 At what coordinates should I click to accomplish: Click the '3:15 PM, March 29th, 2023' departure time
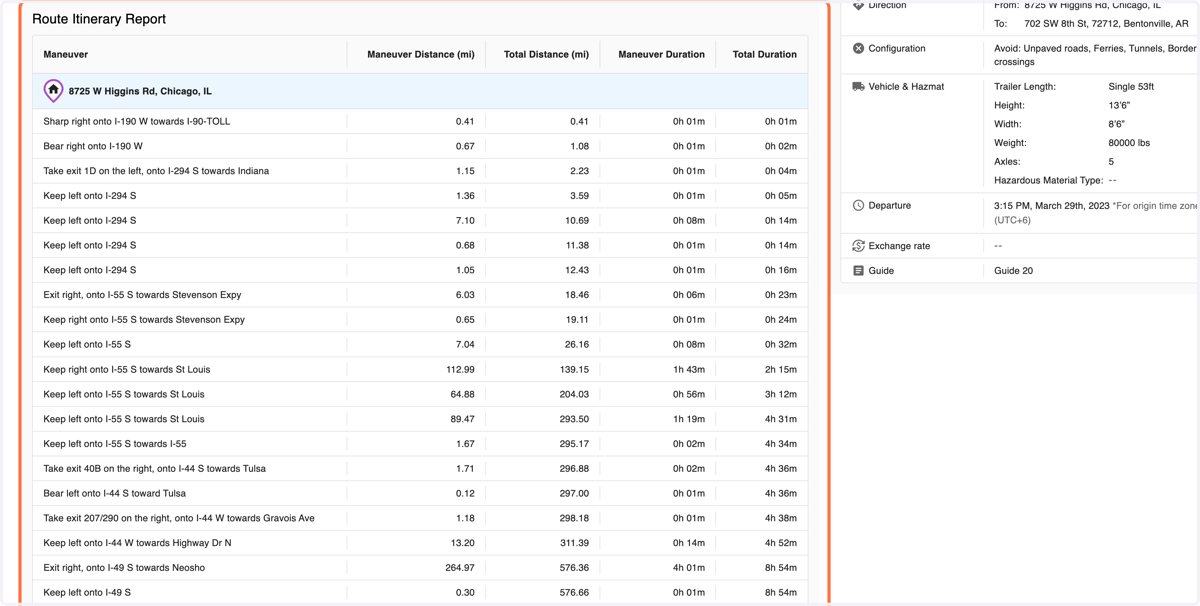1052,206
